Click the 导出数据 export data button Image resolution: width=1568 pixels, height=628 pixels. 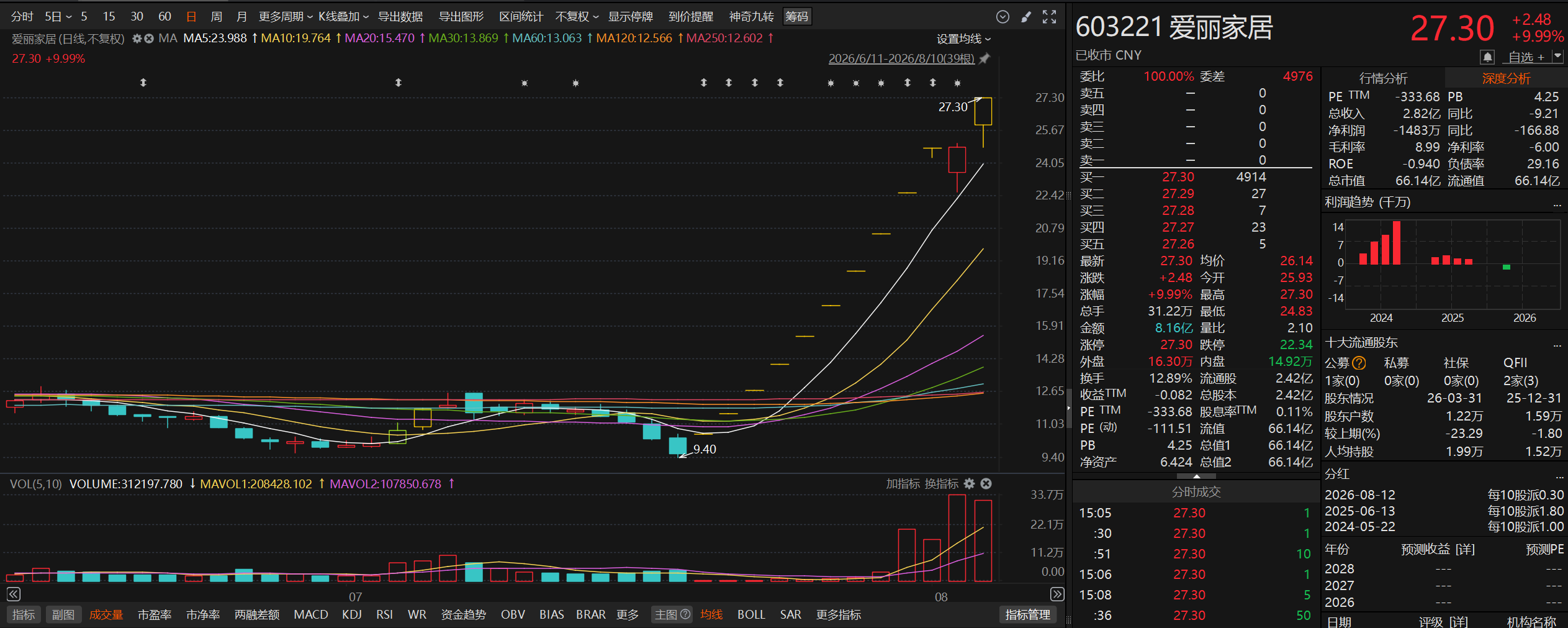coord(400,17)
